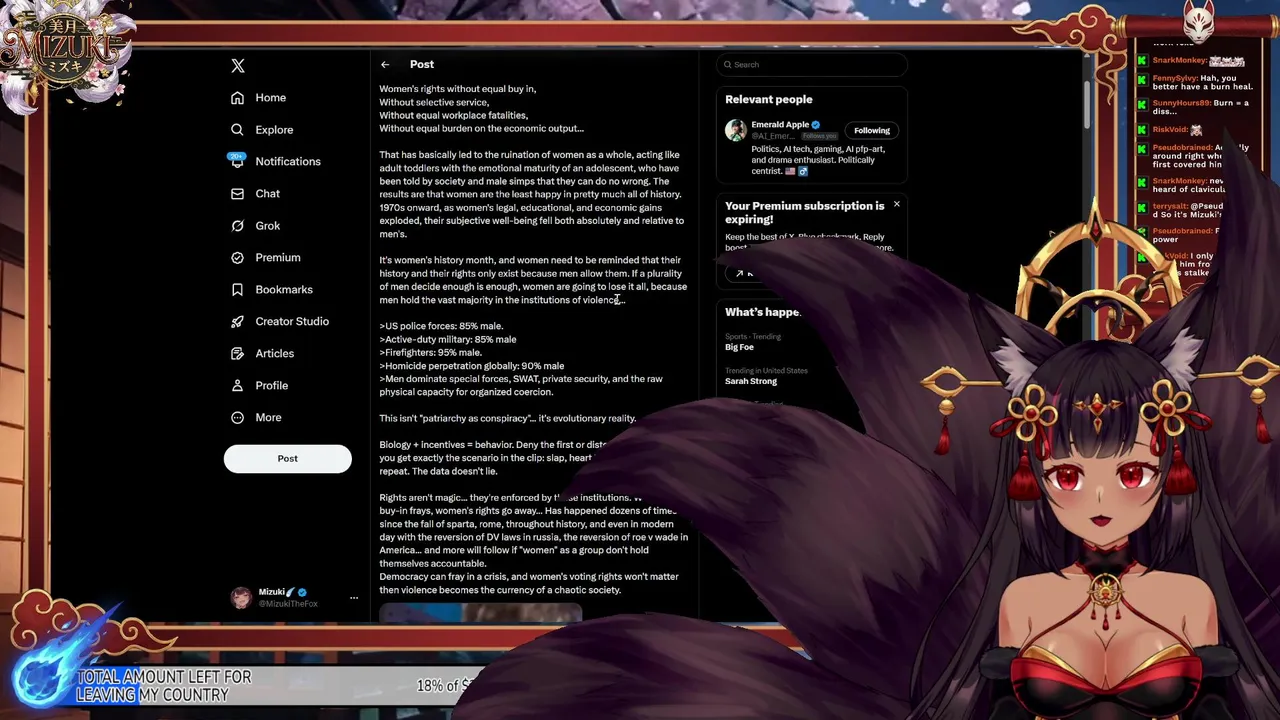Select Chat in the navigation menu

[267, 194]
